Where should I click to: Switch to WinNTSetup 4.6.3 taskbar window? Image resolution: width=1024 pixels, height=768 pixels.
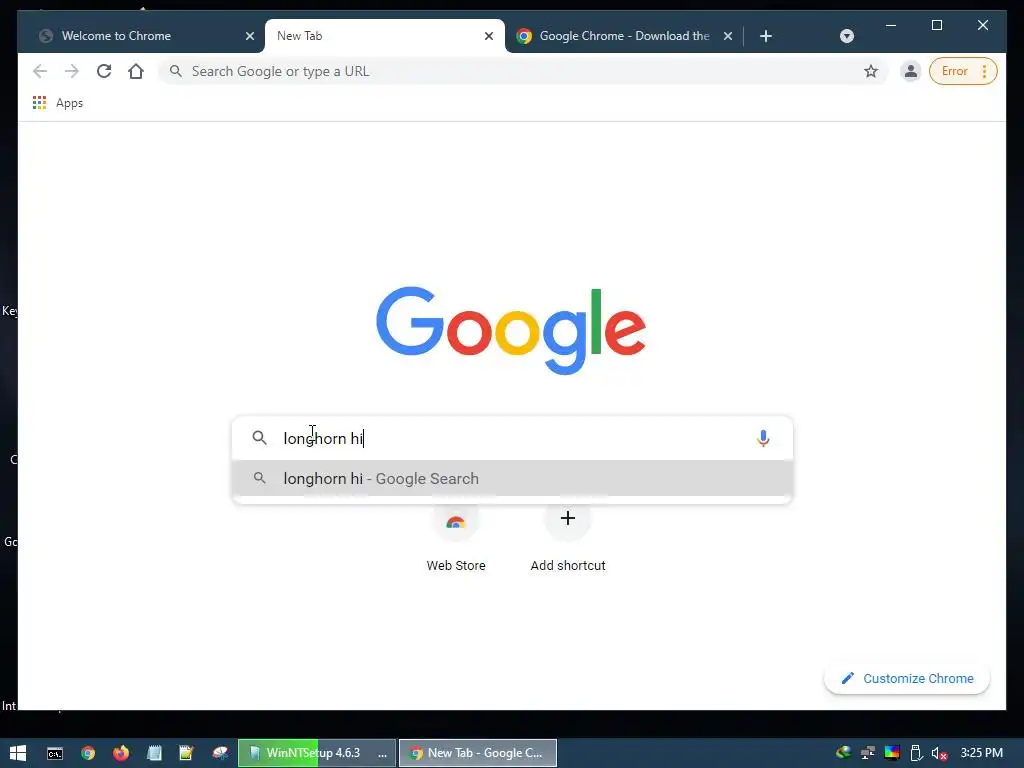[x=317, y=753]
